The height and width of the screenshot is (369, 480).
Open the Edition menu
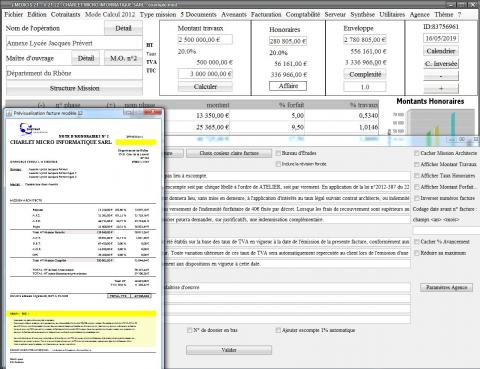click(37, 15)
